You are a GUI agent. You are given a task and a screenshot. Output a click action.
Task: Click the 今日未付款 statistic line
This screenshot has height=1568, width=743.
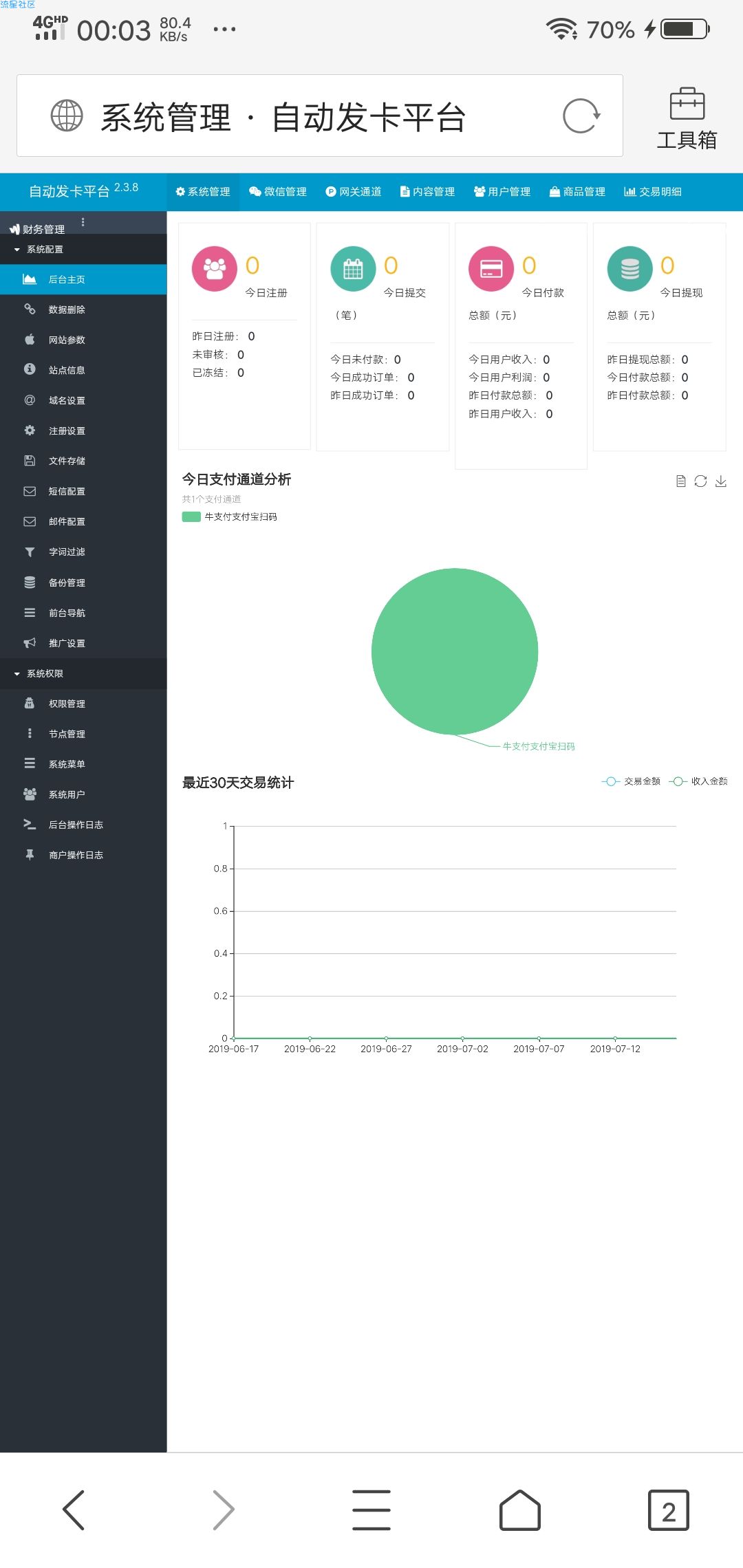pyautogui.click(x=365, y=360)
